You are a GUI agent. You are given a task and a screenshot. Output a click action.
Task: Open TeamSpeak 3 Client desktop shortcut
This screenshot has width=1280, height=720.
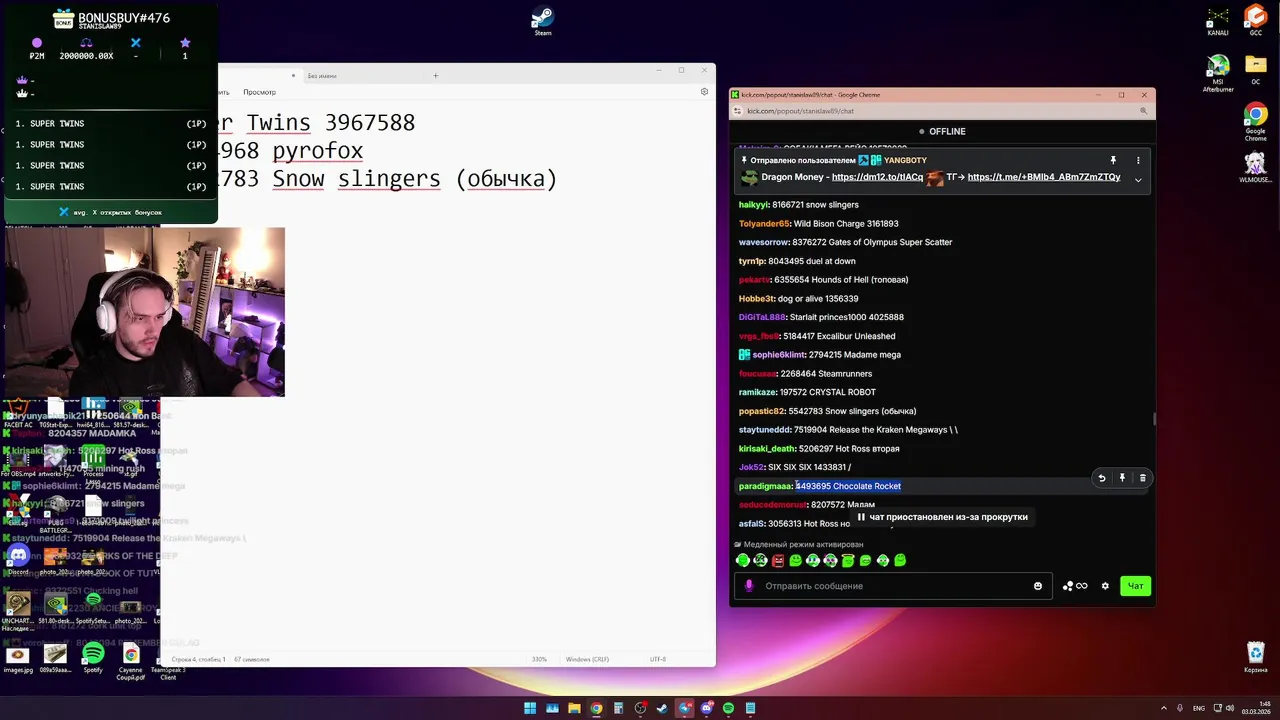click(168, 662)
